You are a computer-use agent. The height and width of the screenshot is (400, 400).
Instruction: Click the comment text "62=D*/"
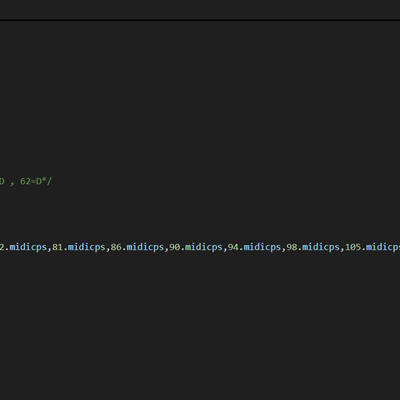36,182
